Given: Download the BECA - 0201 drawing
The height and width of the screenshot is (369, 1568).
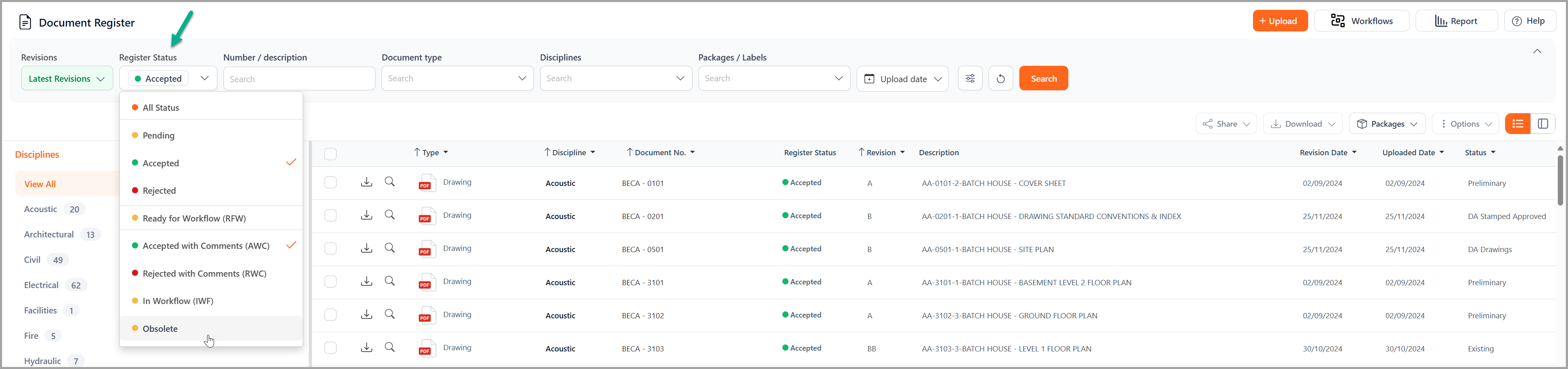Looking at the screenshot, I should pyautogui.click(x=366, y=215).
